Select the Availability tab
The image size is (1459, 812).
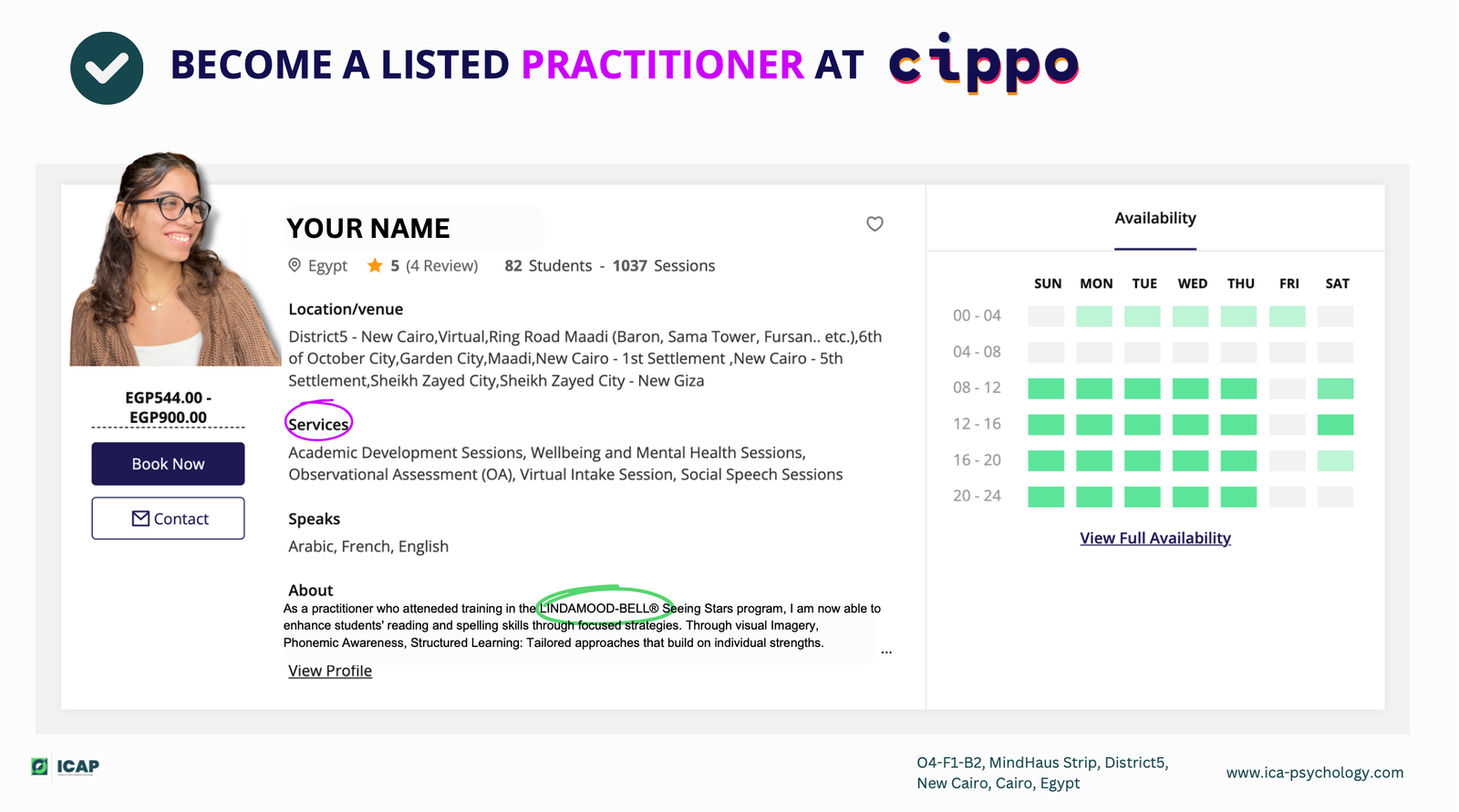1155,219
